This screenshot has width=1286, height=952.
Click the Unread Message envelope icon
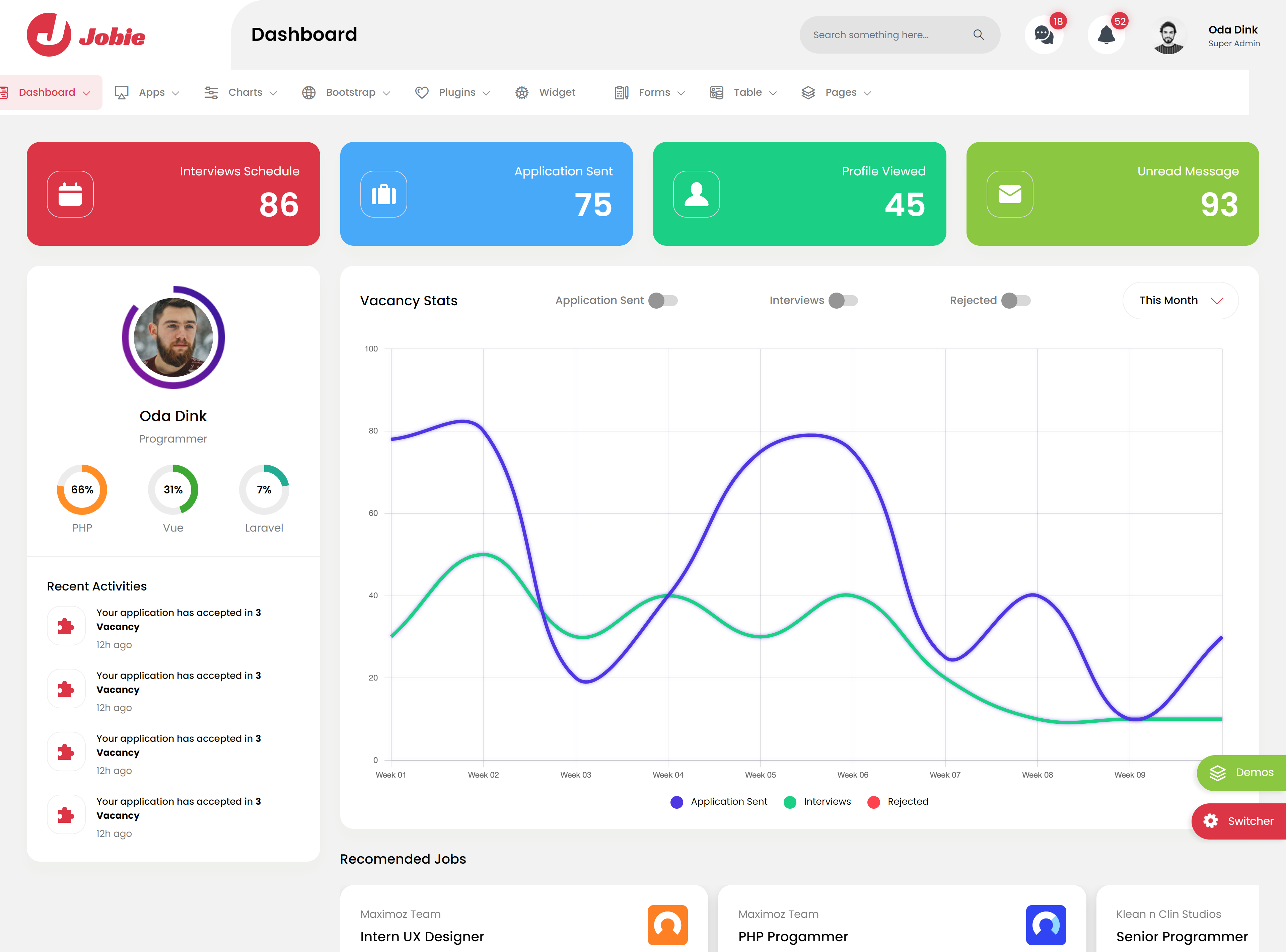(x=1009, y=194)
